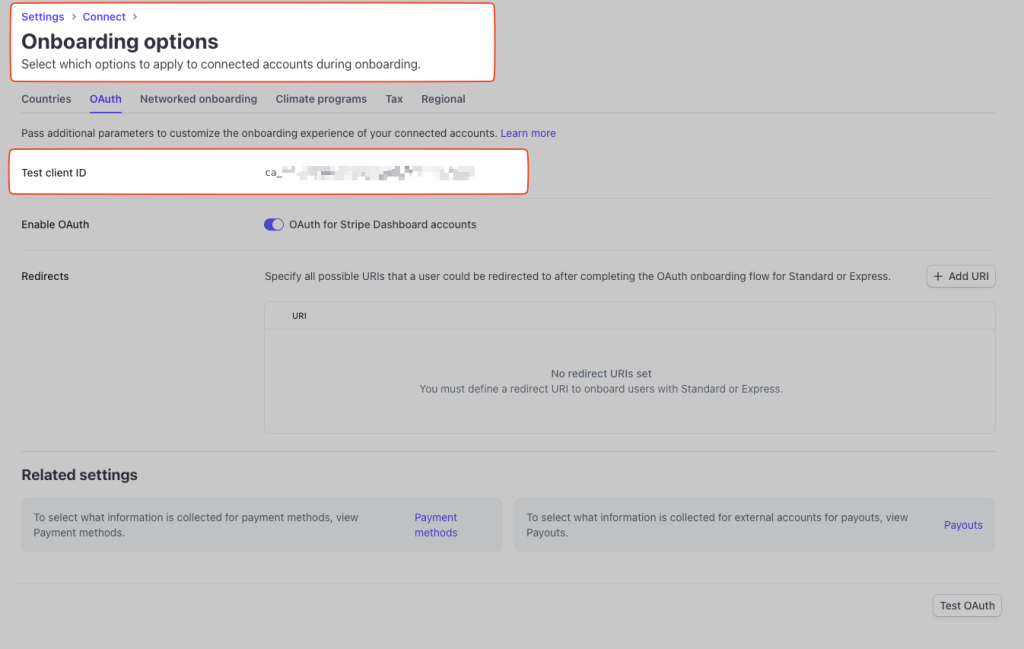Viewport: 1024px width, 649px height.
Task: Click the Related settings heading
Action: (x=80, y=475)
